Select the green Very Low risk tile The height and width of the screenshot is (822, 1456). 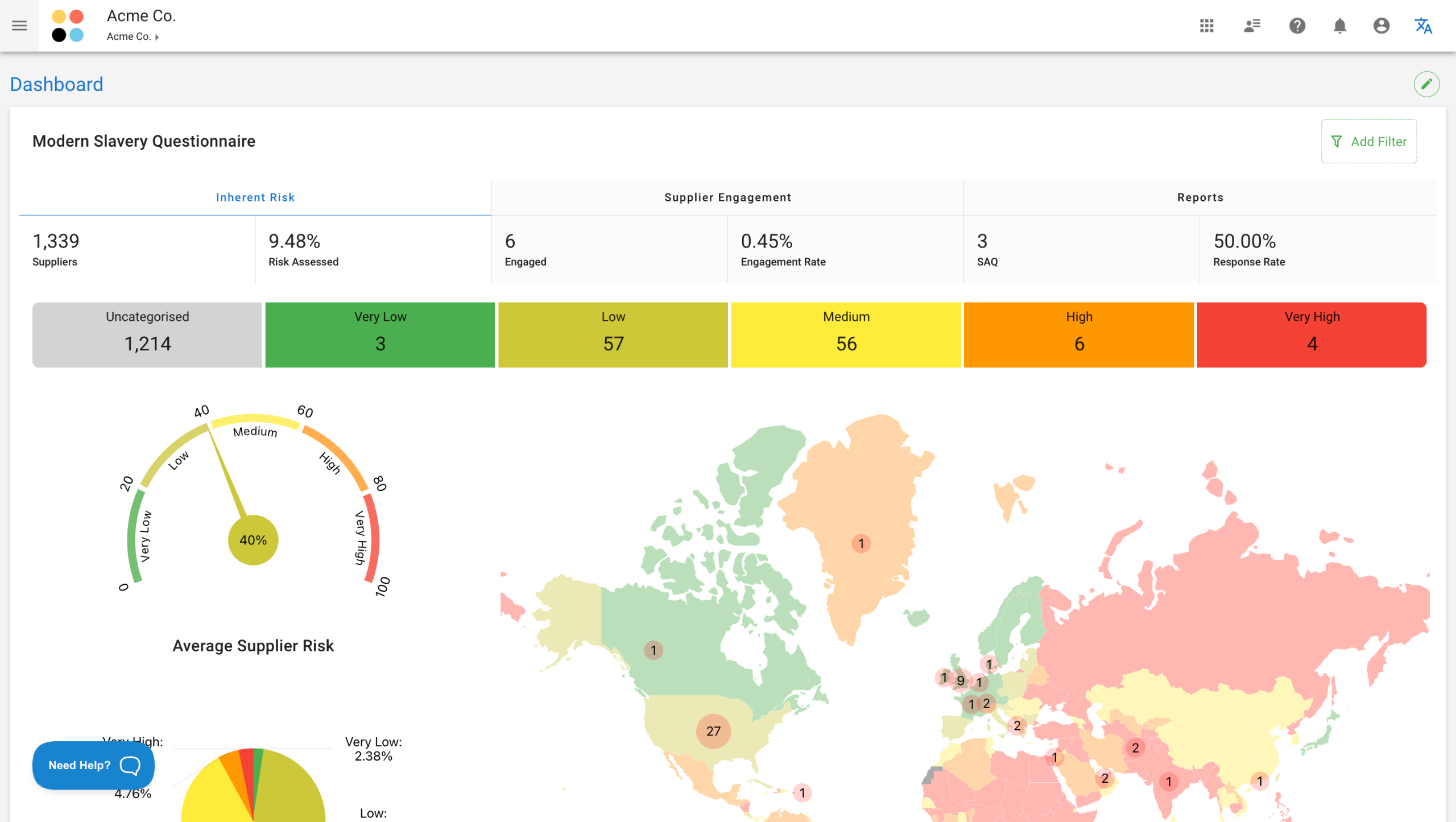[380, 334]
